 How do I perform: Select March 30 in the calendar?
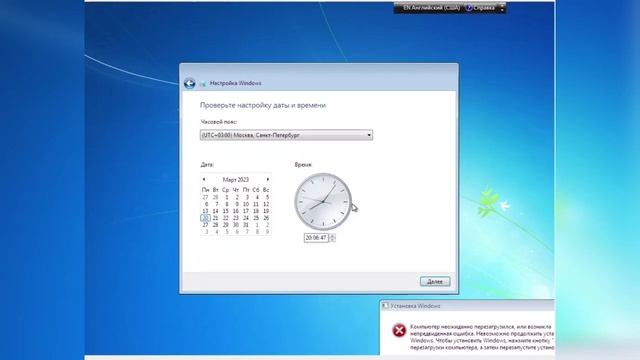pos(236,225)
